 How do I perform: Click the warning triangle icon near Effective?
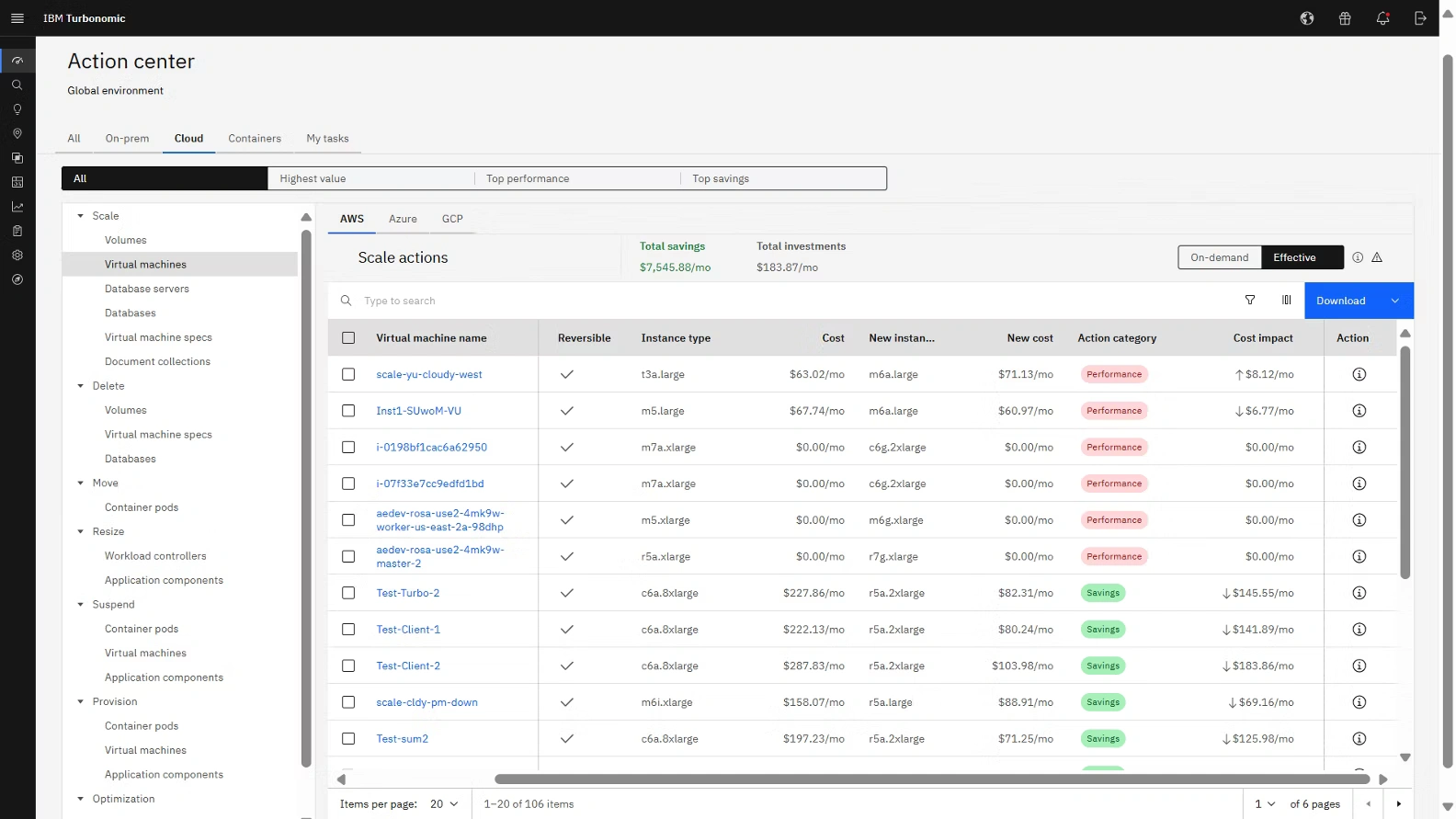(x=1377, y=258)
